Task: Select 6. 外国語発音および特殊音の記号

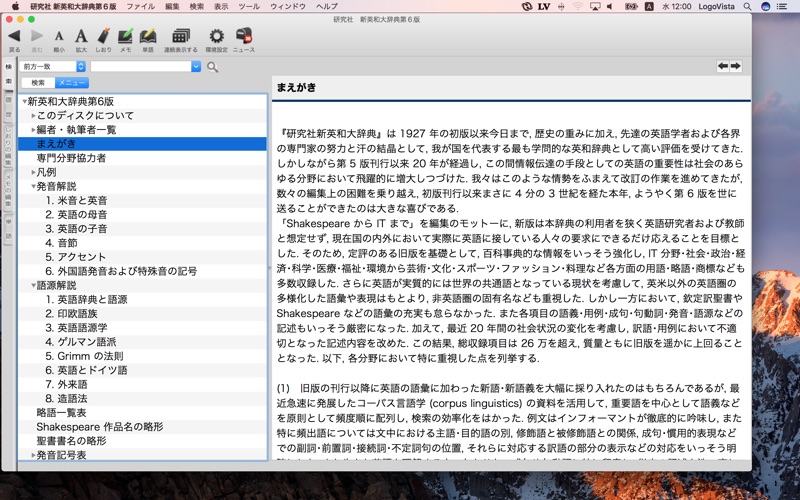Action: coord(142,271)
